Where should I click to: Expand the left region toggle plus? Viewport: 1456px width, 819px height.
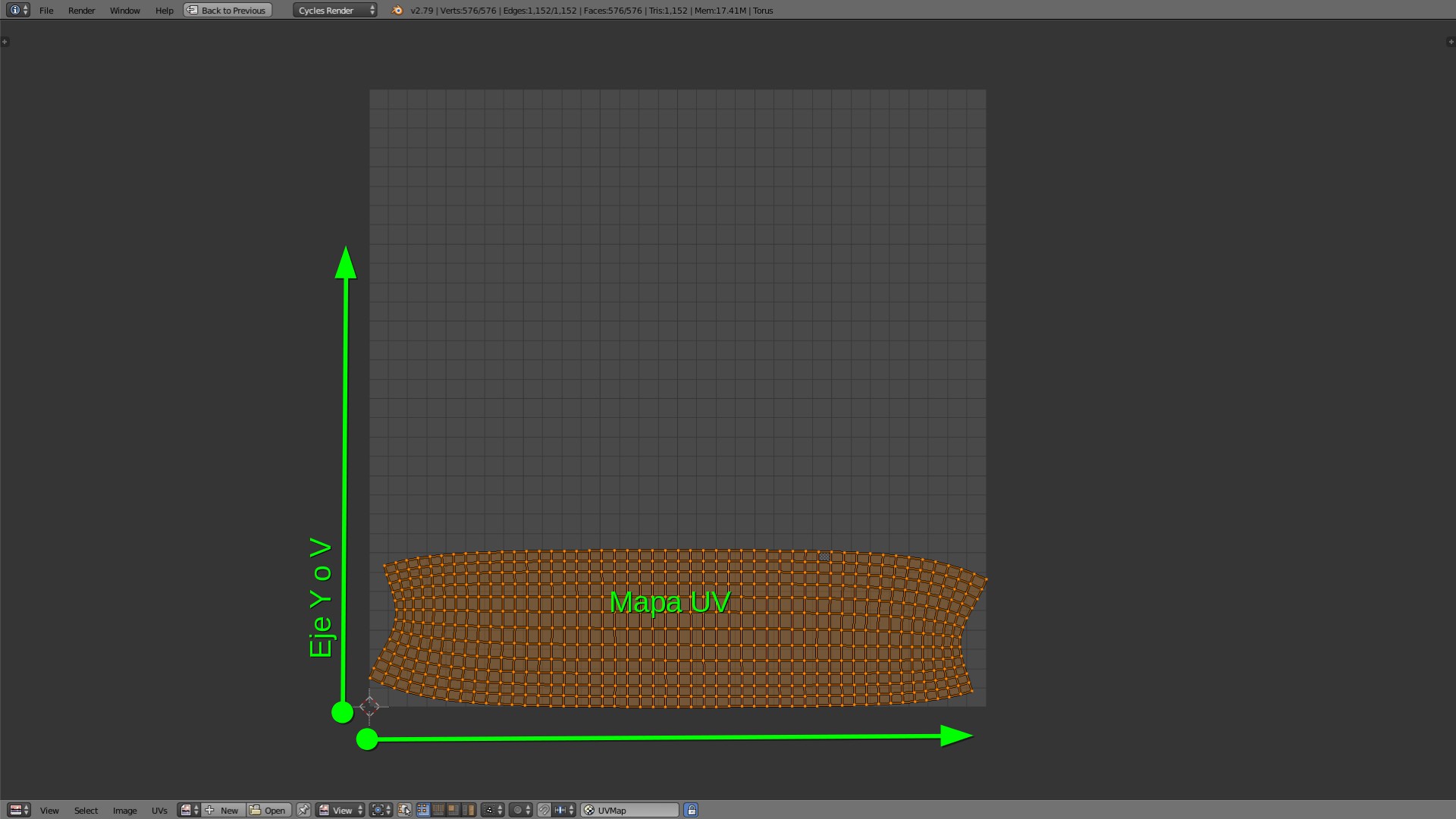5,42
